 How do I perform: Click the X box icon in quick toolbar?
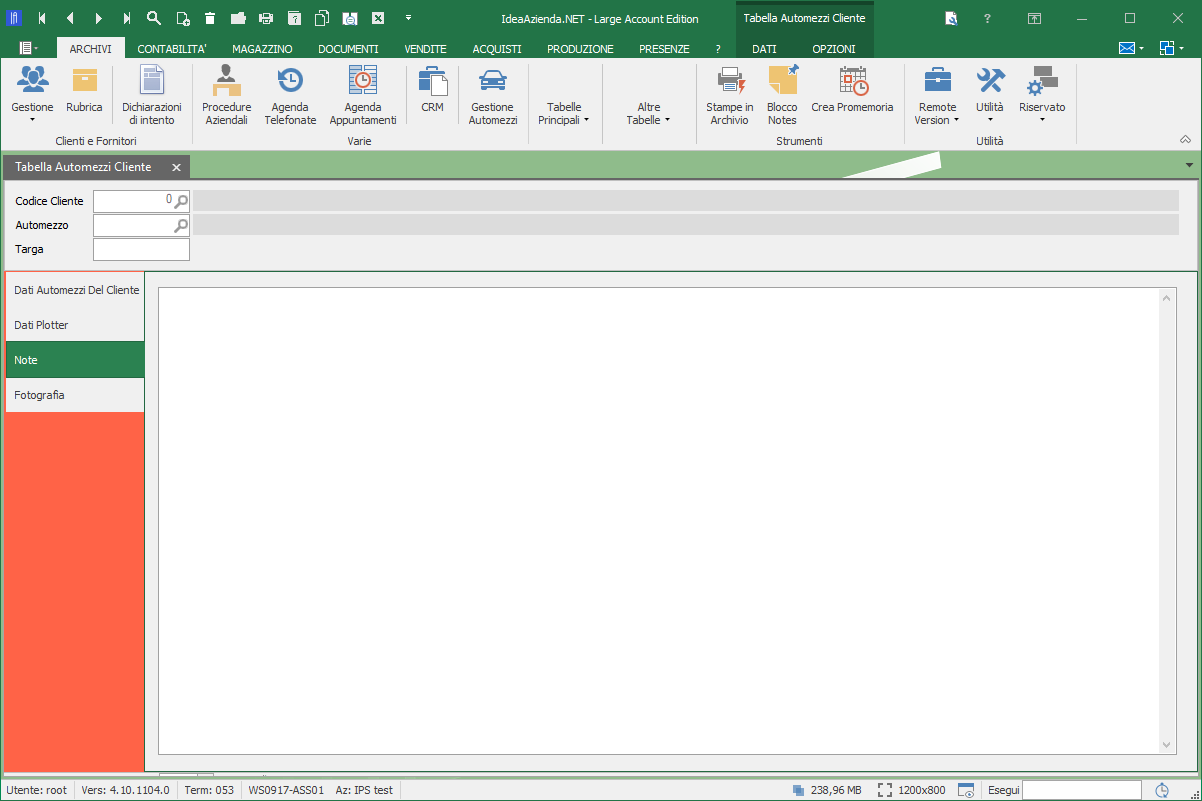[x=378, y=18]
